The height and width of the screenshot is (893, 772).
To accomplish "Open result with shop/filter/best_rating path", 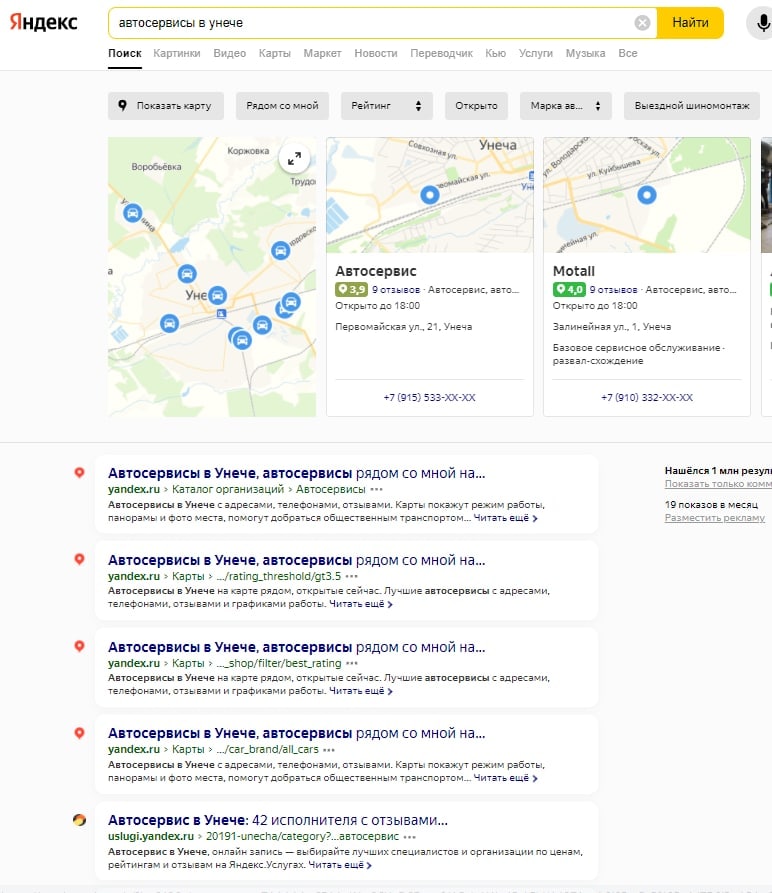I will click(297, 647).
